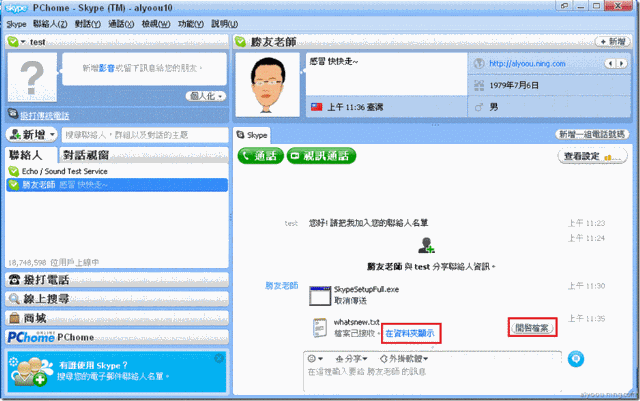This screenshot has height=401, width=640.
Task: Click the green status icon beside 勝友老師 header
Action: pyautogui.click(x=240, y=42)
